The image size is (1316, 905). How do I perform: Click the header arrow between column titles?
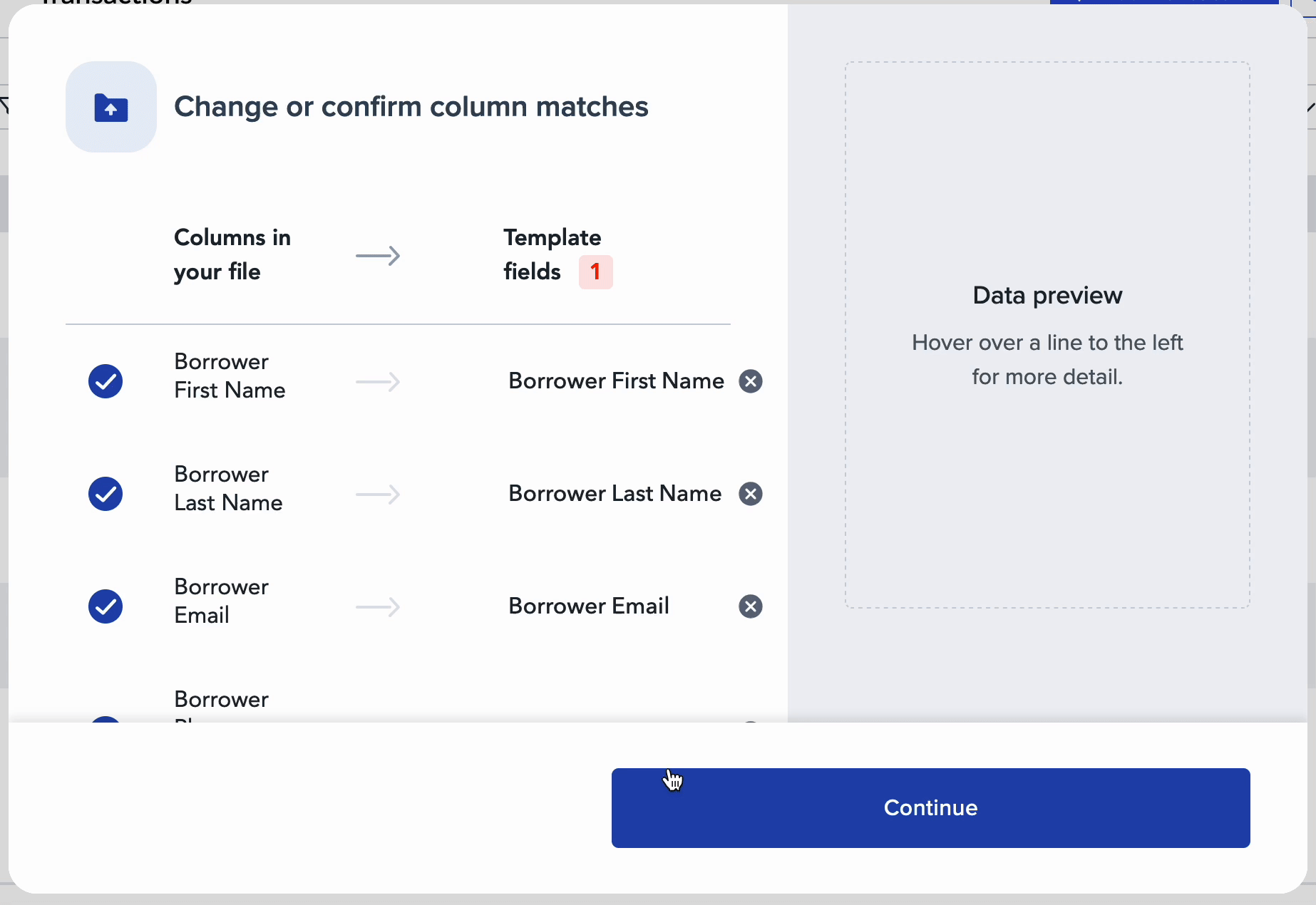378,255
